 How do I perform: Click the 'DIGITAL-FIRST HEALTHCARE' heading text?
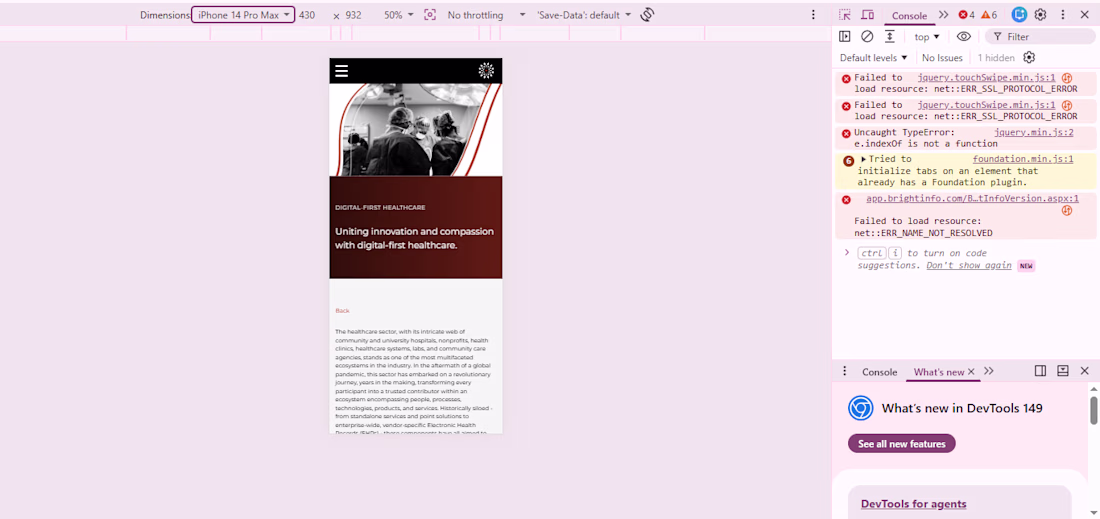[380, 208]
